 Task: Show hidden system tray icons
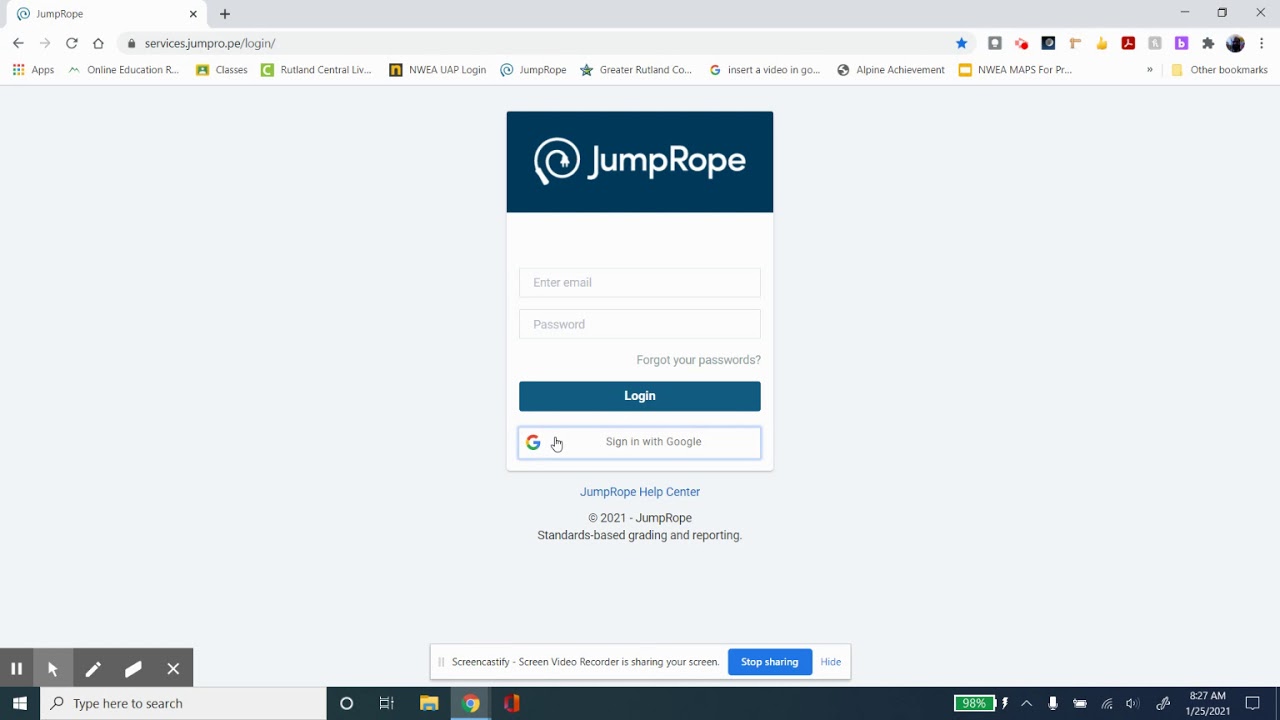click(x=1026, y=704)
